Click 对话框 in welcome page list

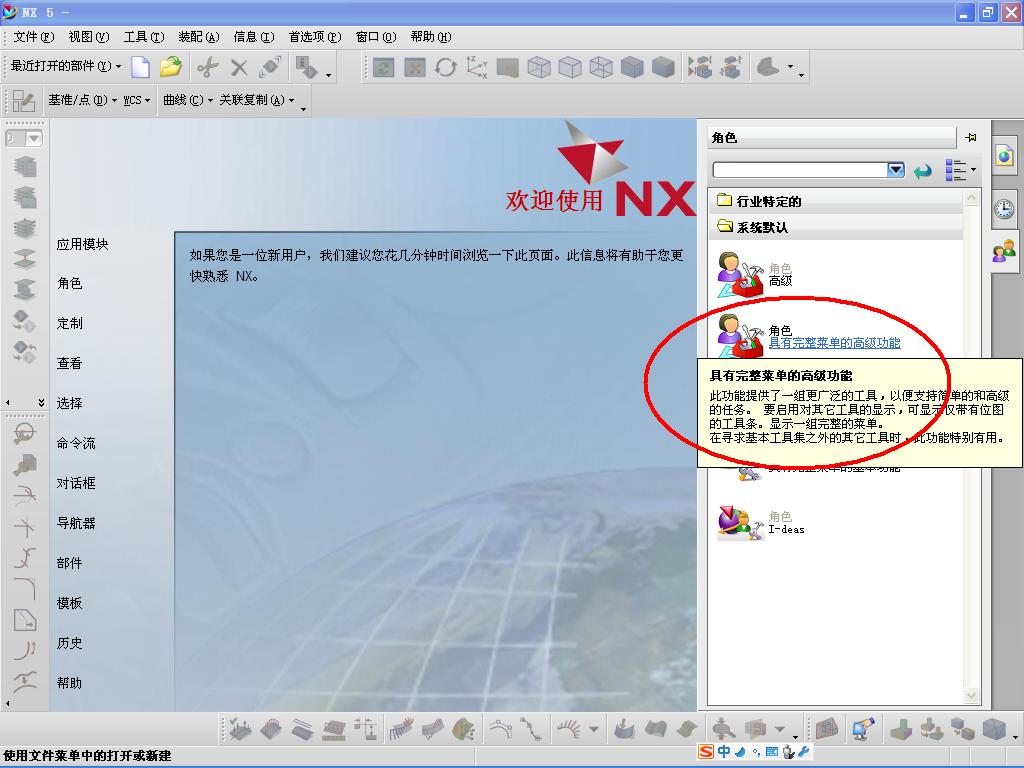[76, 483]
